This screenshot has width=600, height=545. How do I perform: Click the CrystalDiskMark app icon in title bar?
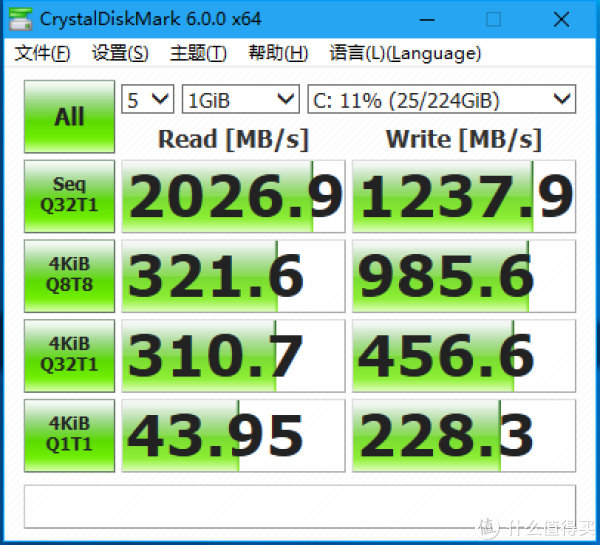point(20,19)
